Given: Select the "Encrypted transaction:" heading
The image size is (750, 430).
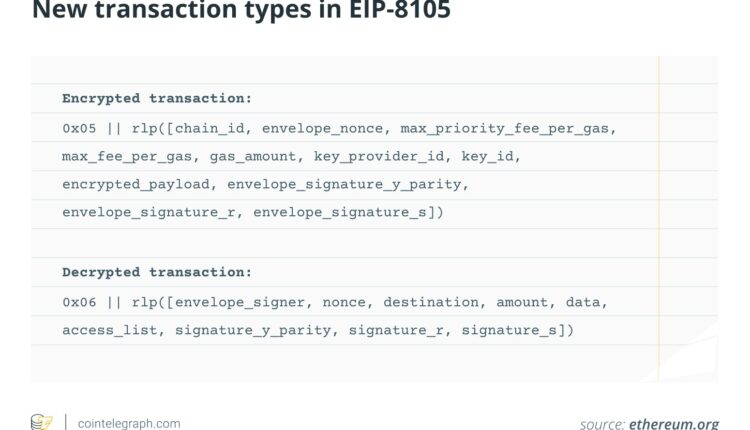Looking at the screenshot, I should [x=157, y=98].
